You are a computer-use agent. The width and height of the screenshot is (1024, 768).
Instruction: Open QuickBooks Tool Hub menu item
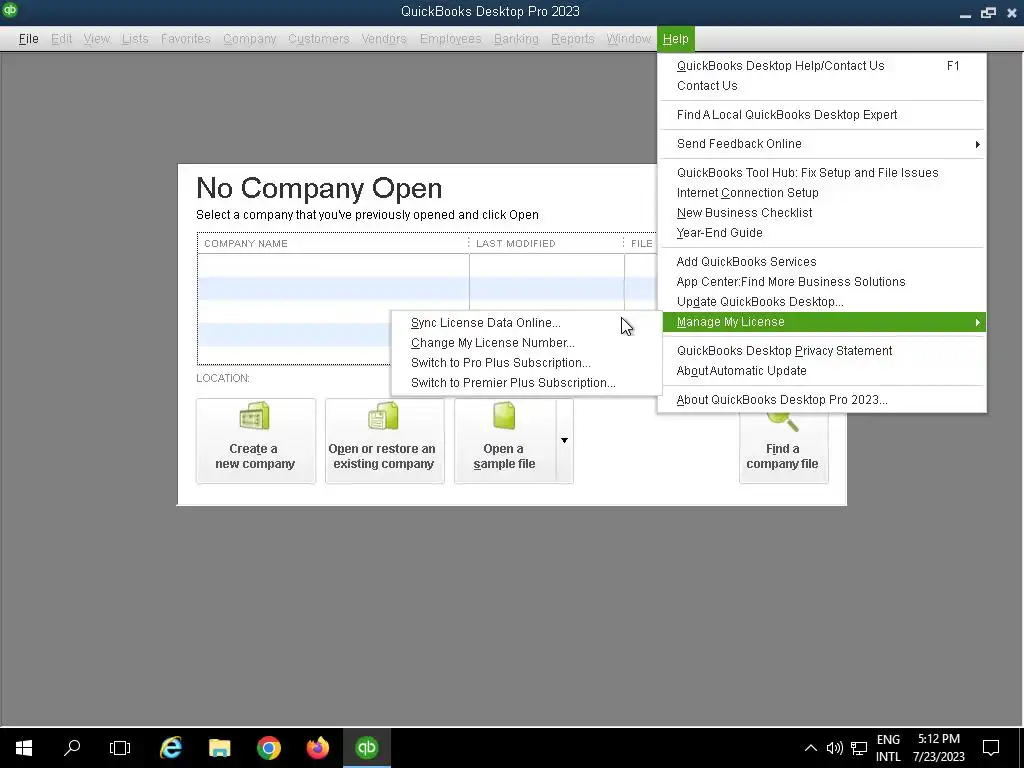click(822, 173)
